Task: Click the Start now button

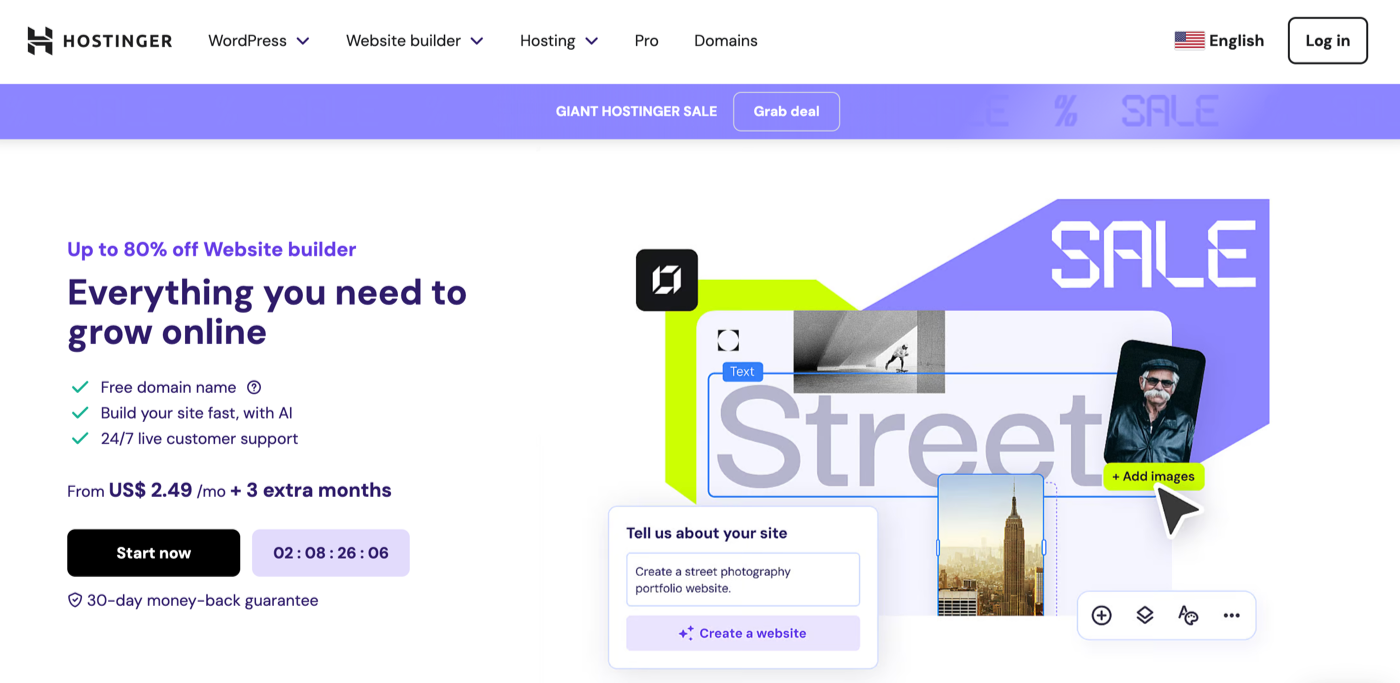Action: 153,553
